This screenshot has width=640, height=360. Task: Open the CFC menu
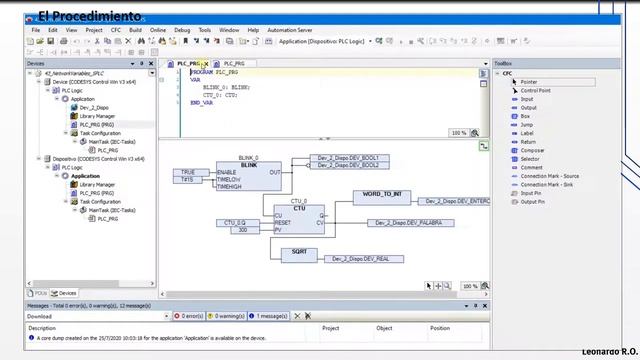pyautogui.click(x=116, y=30)
